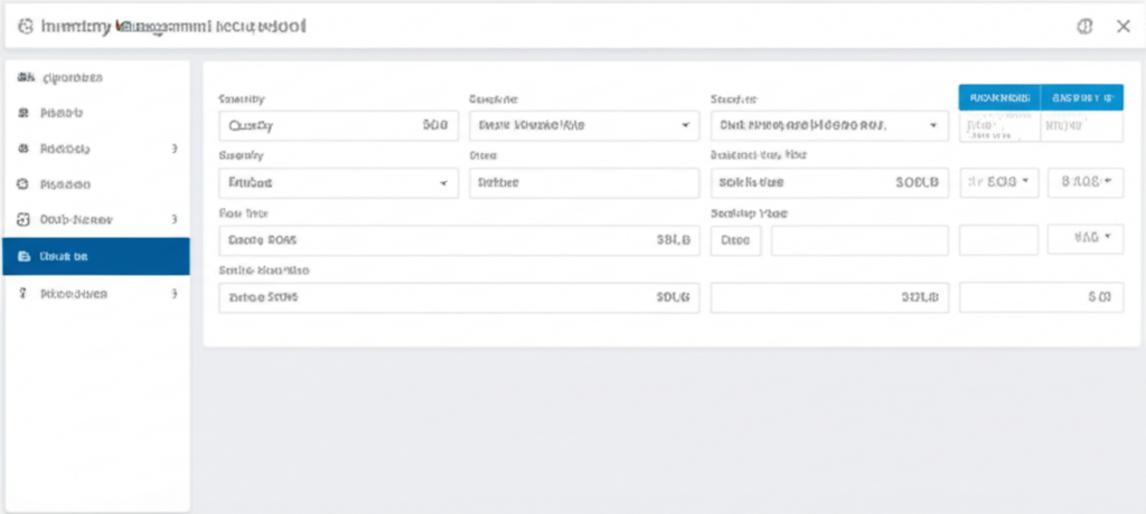
Task: Click the icon on the highlighted blue sidebar item
Action: [24, 257]
